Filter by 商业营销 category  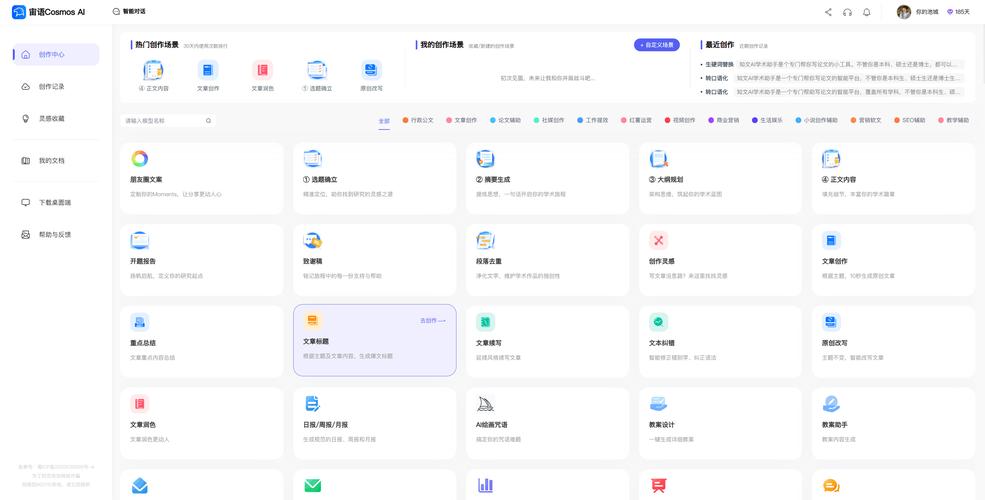pyautogui.click(x=724, y=120)
